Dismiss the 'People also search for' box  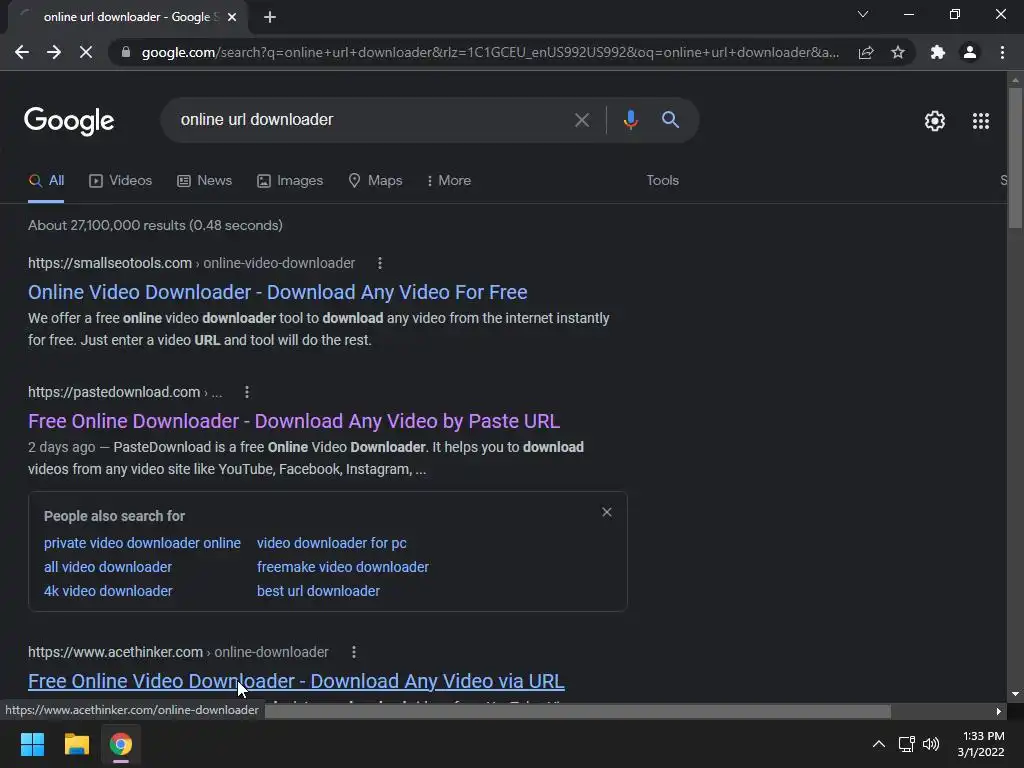click(607, 512)
